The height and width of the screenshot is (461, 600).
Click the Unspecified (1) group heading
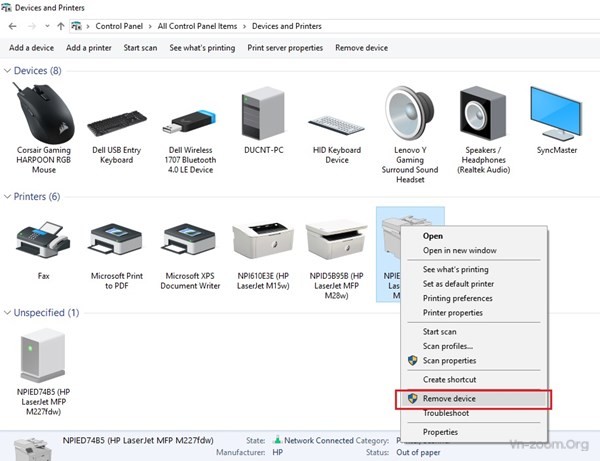(46, 313)
